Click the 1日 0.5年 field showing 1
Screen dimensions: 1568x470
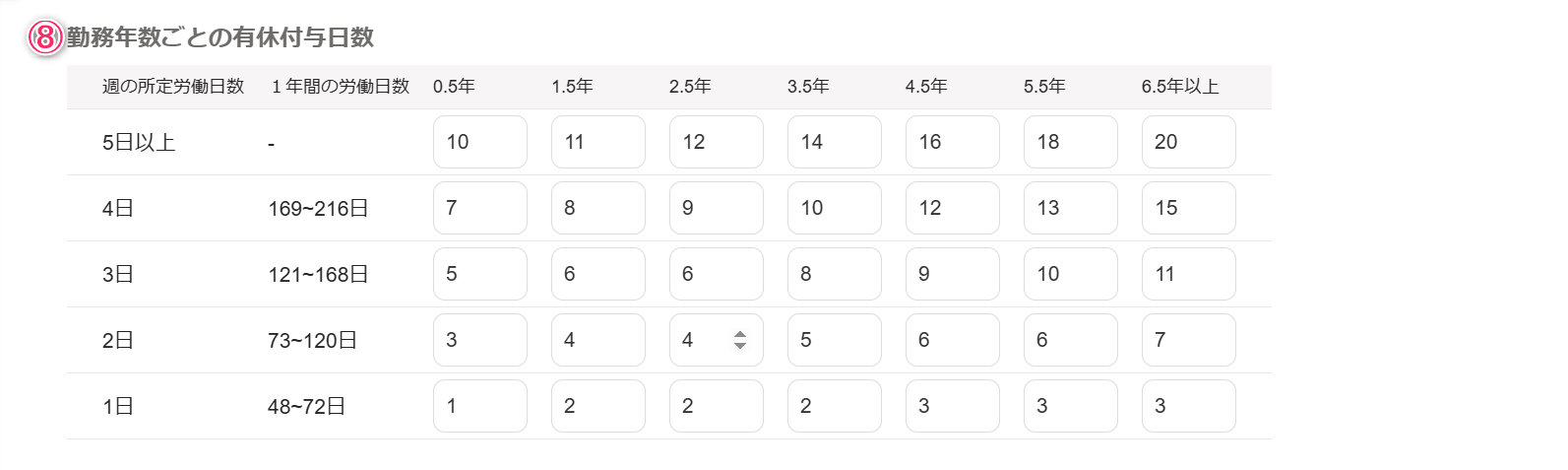click(x=480, y=406)
